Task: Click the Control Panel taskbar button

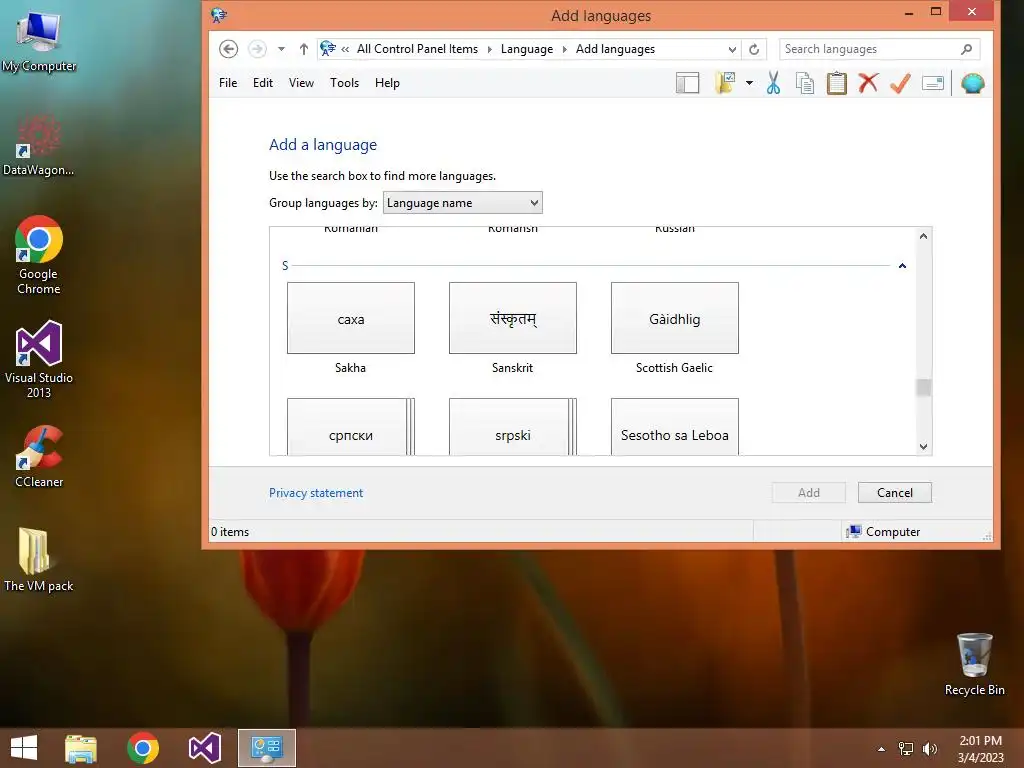Action: click(x=266, y=748)
